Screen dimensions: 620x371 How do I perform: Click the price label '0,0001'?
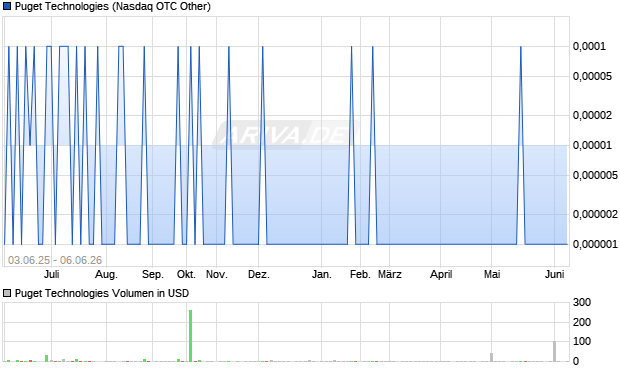[x=589, y=47]
